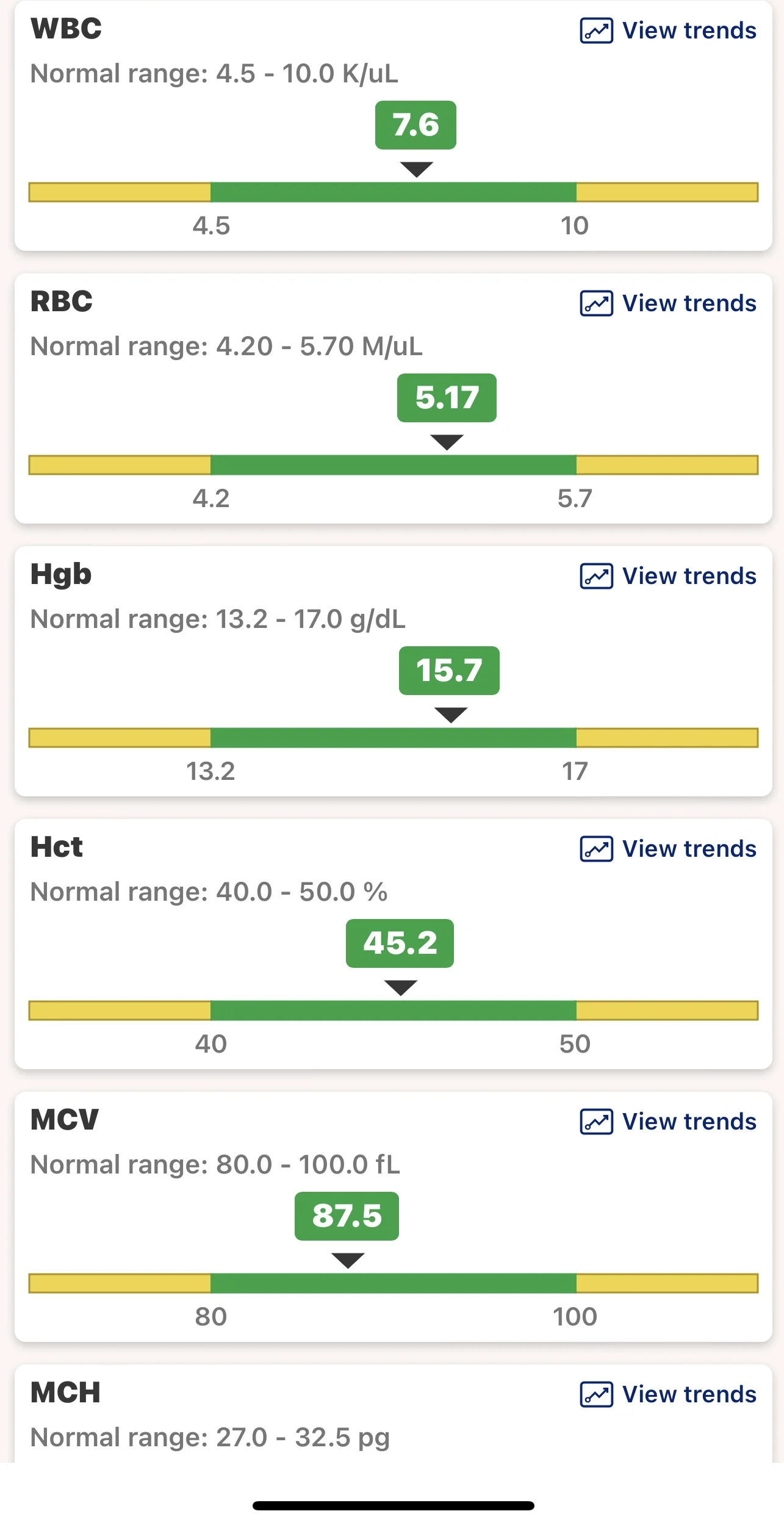Click the MCV trend chart icon

[596, 1122]
